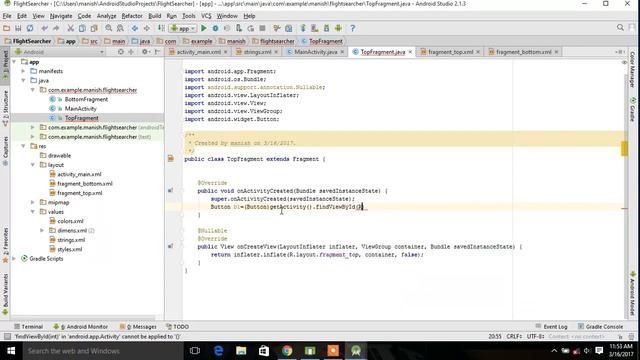The width and height of the screenshot is (640, 360).
Task: Close the fragment_bottom.xml tab
Action: (x=556, y=52)
